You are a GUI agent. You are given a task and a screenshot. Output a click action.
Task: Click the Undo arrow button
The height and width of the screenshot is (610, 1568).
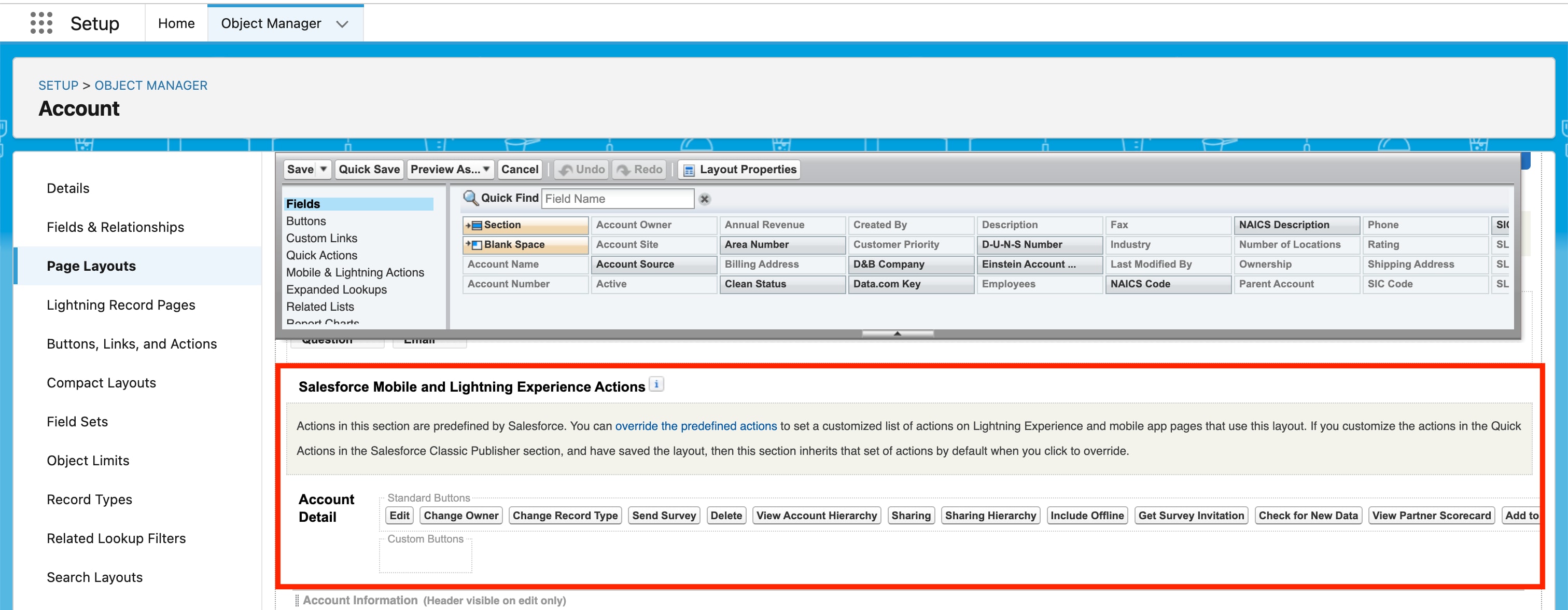click(x=581, y=170)
